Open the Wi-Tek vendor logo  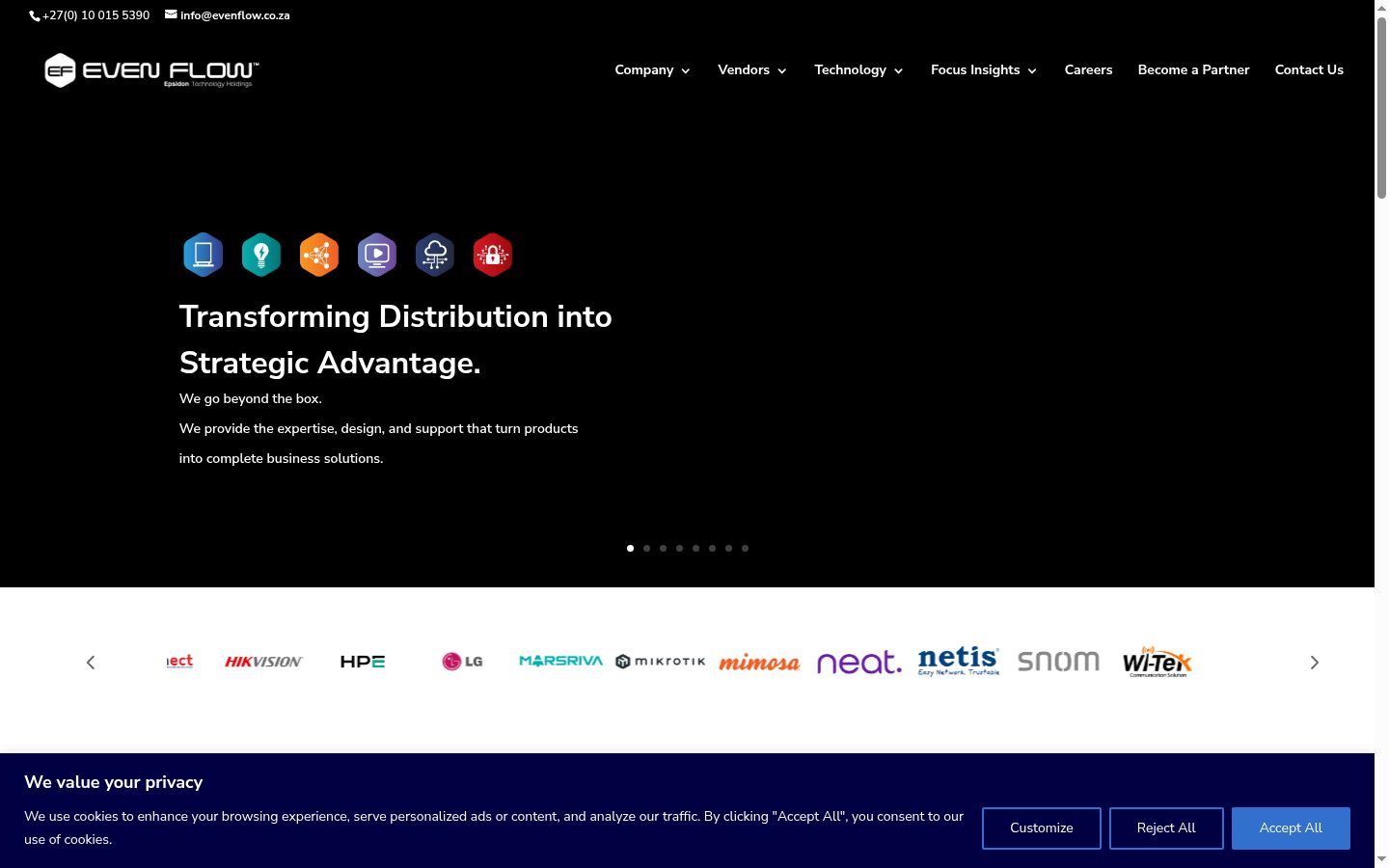pyautogui.click(x=1157, y=662)
